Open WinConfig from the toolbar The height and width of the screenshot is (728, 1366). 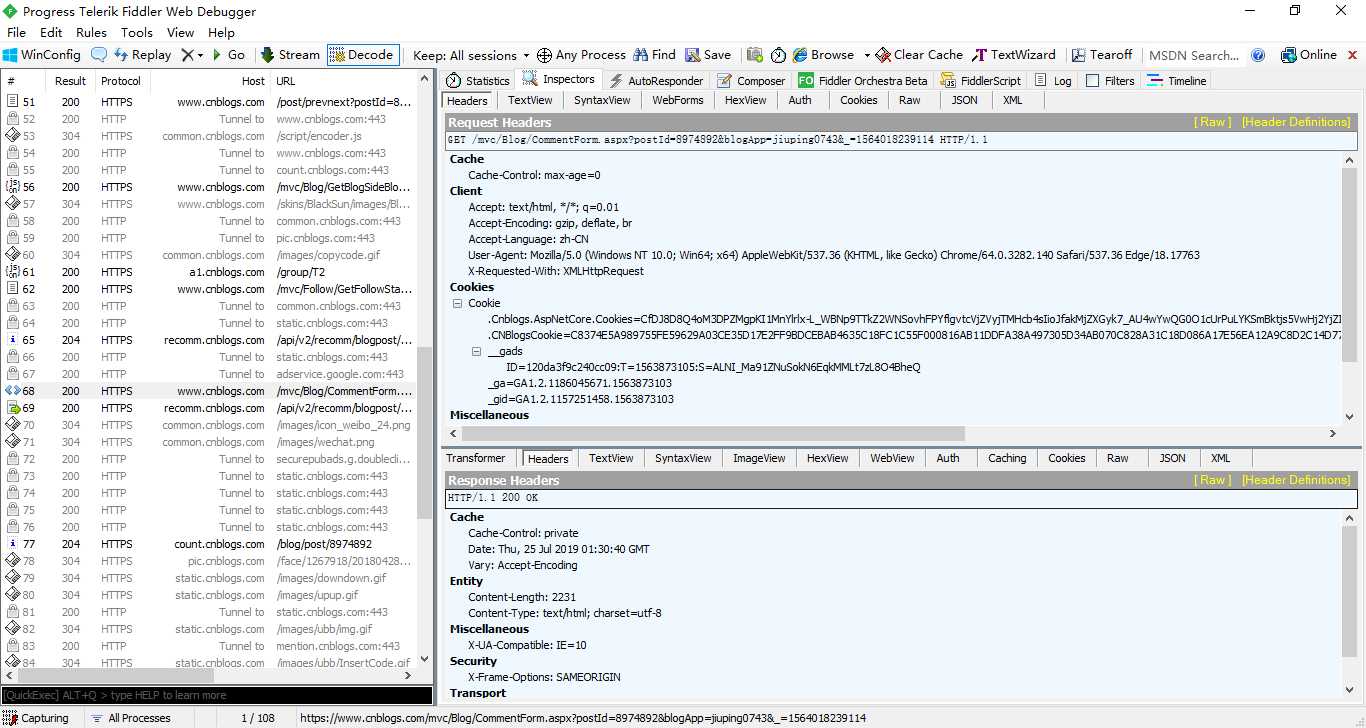[42, 55]
